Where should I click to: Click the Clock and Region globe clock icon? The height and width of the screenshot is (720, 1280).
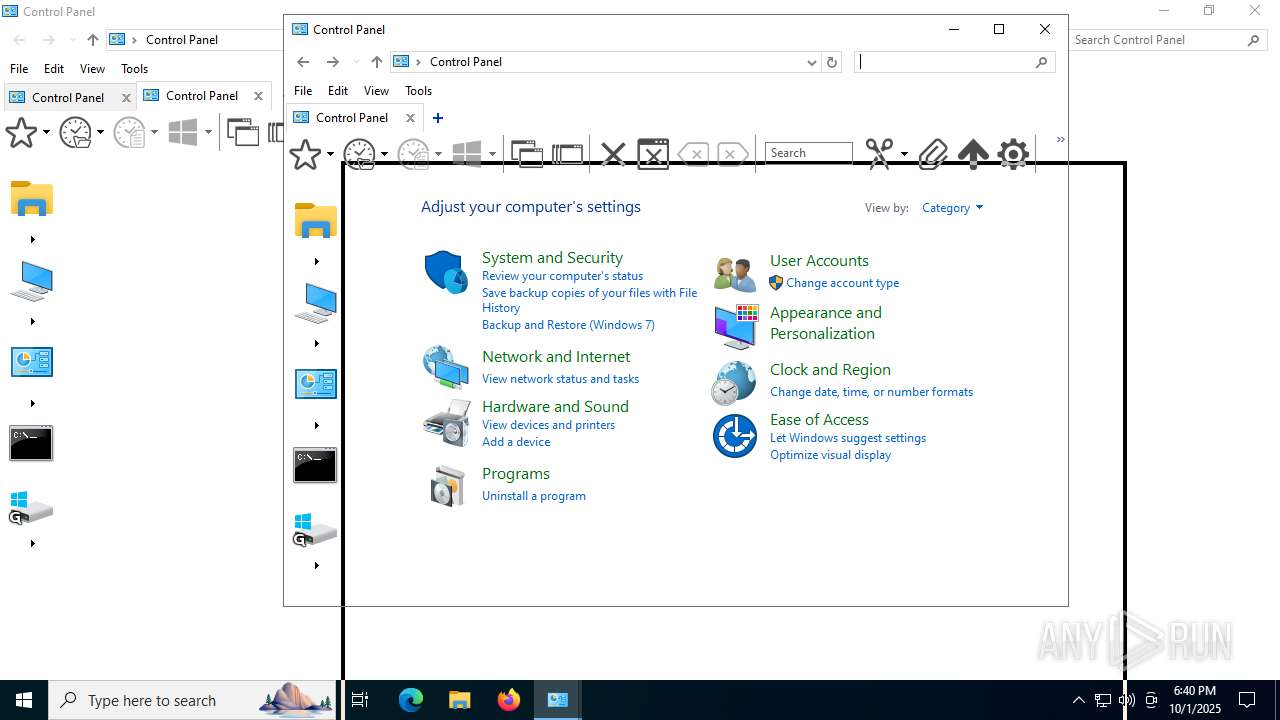[735, 382]
